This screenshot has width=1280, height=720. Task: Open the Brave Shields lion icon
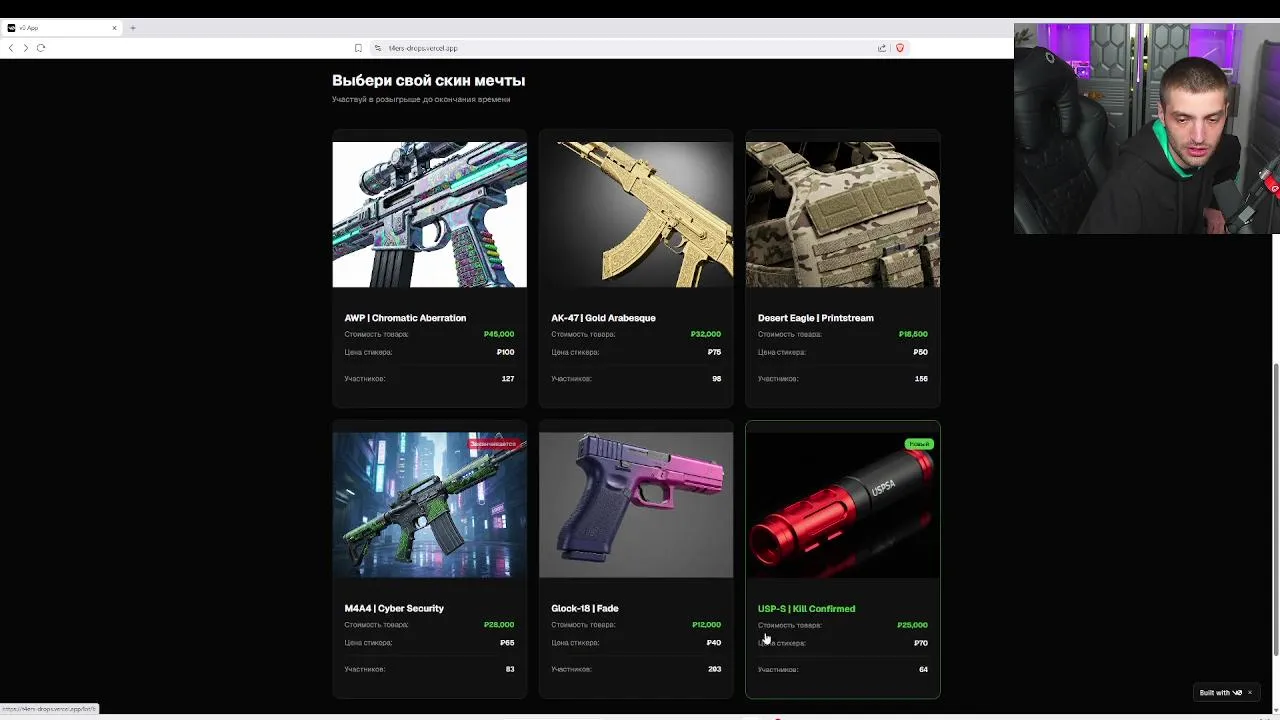[x=900, y=48]
